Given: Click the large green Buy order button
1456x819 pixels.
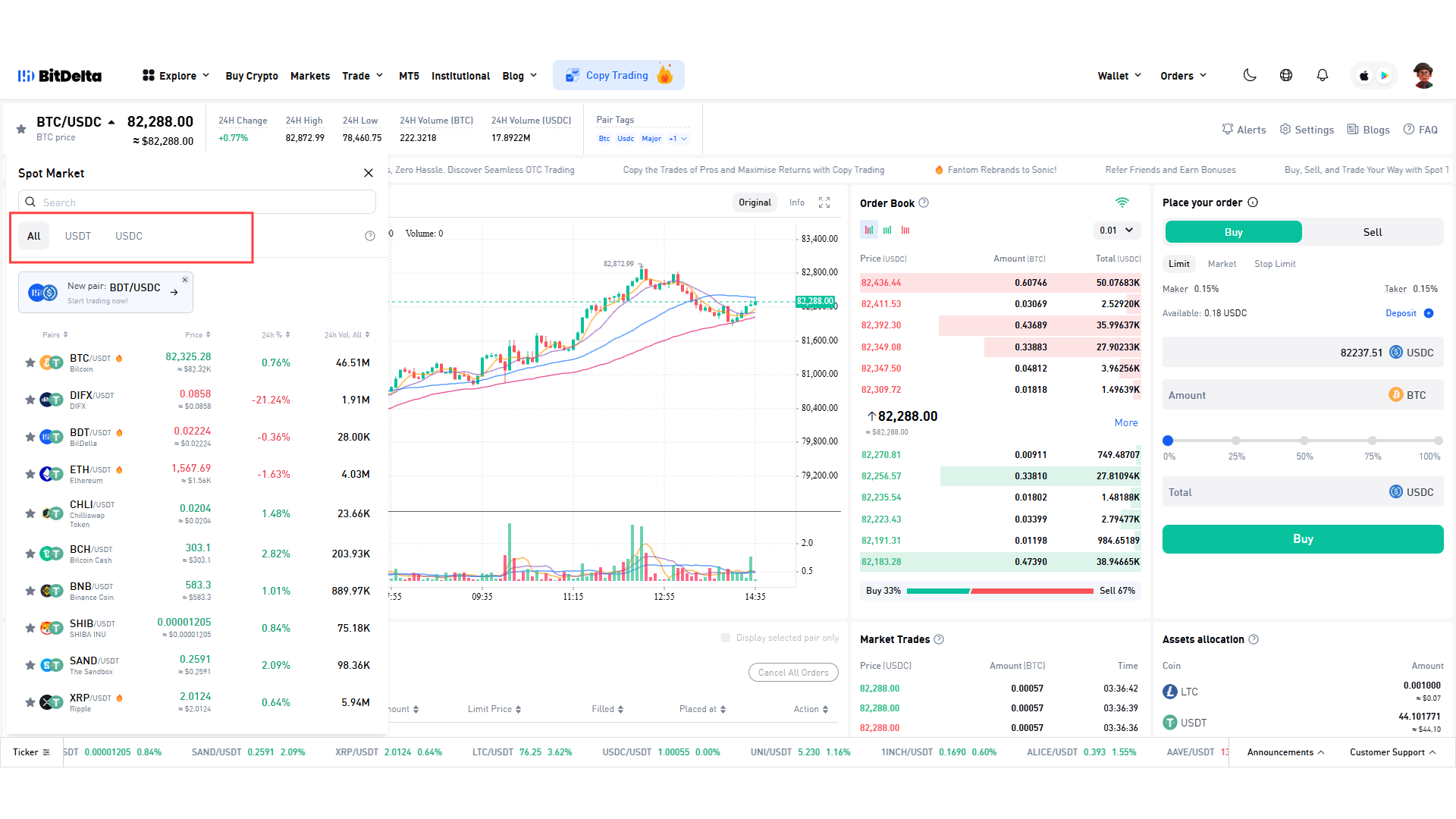Looking at the screenshot, I should point(1303,539).
